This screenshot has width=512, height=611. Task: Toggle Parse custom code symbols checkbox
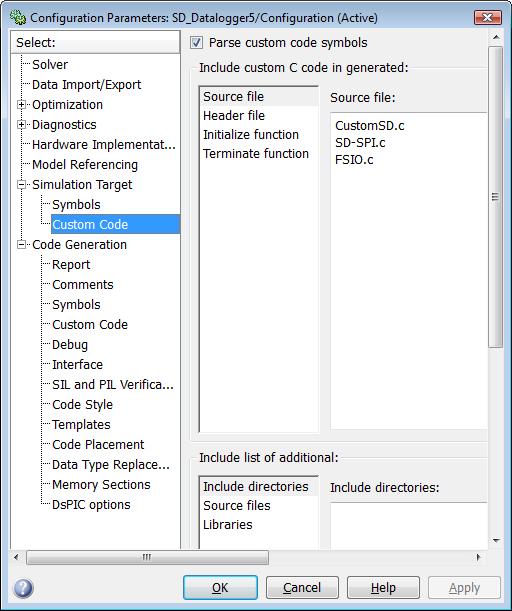[x=196, y=42]
